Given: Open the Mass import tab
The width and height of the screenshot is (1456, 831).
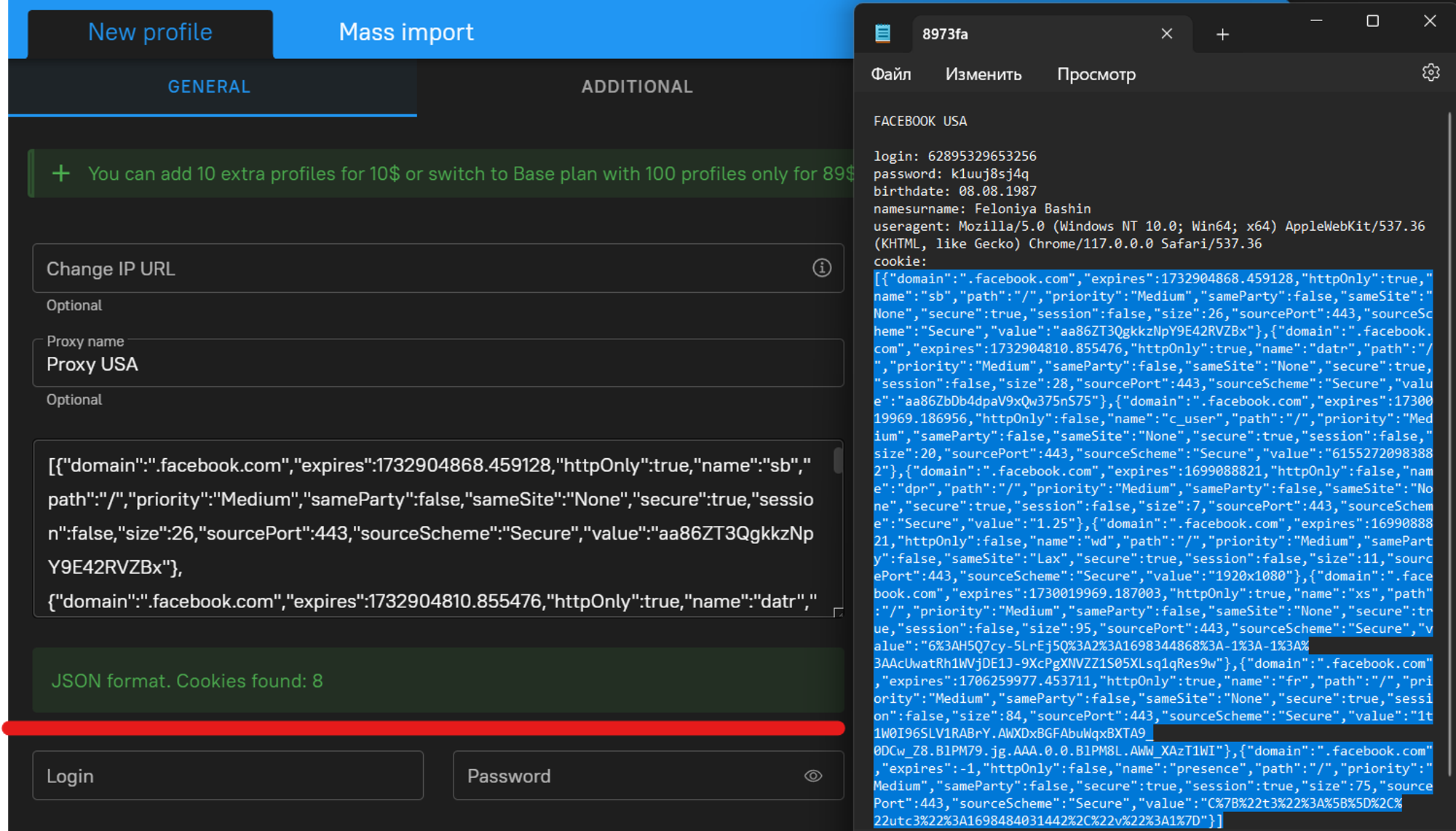Looking at the screenshot, I should (x=406, y=32).
